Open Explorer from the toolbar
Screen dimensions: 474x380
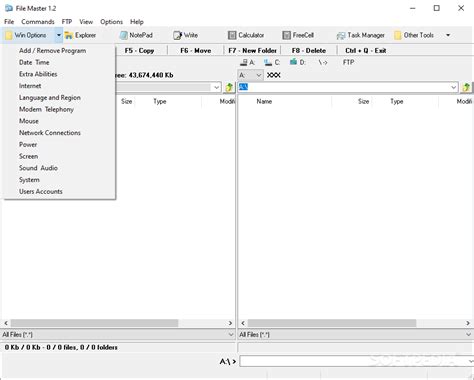80,35
